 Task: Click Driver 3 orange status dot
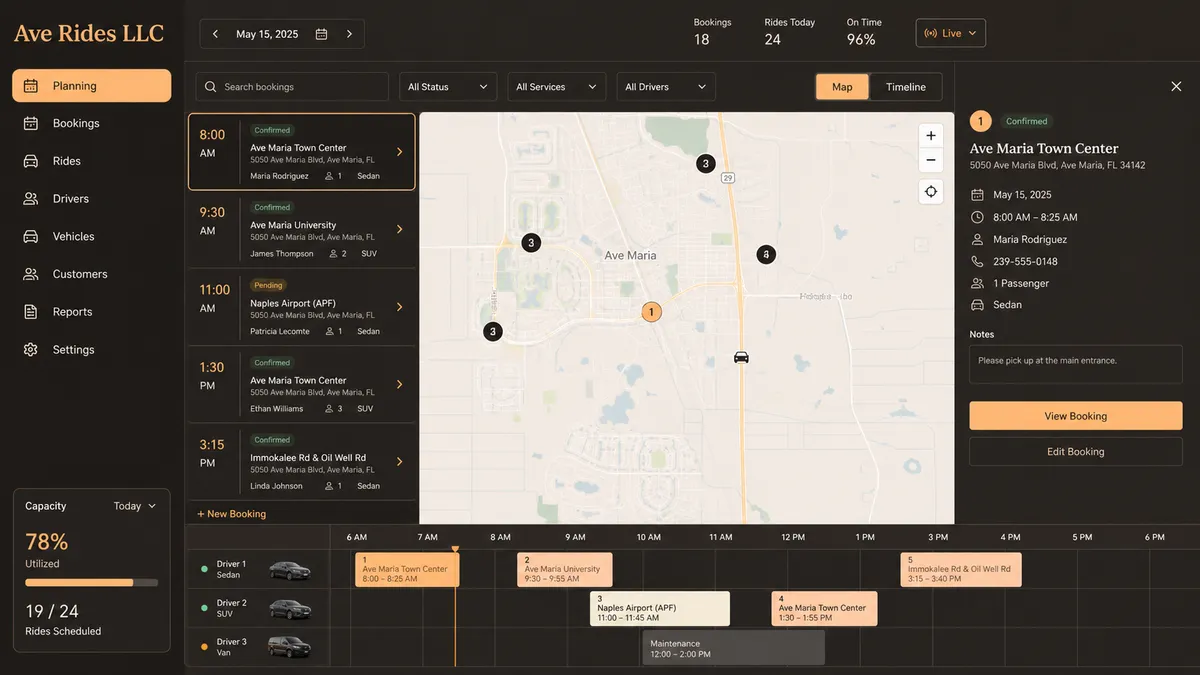[204, 647]
